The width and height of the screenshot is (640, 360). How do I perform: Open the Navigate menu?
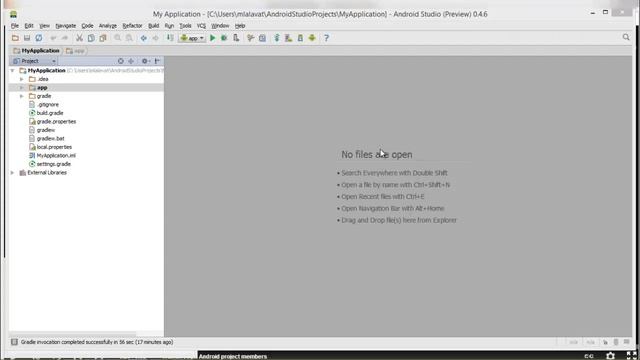(66, 26)
